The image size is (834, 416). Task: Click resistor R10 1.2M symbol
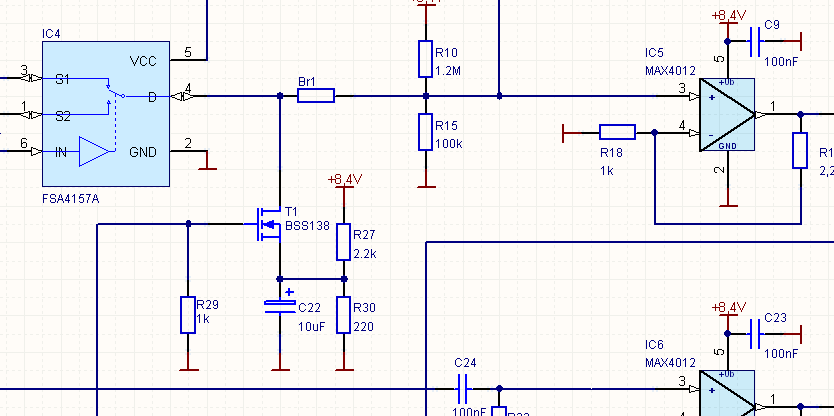click(426, 59)
